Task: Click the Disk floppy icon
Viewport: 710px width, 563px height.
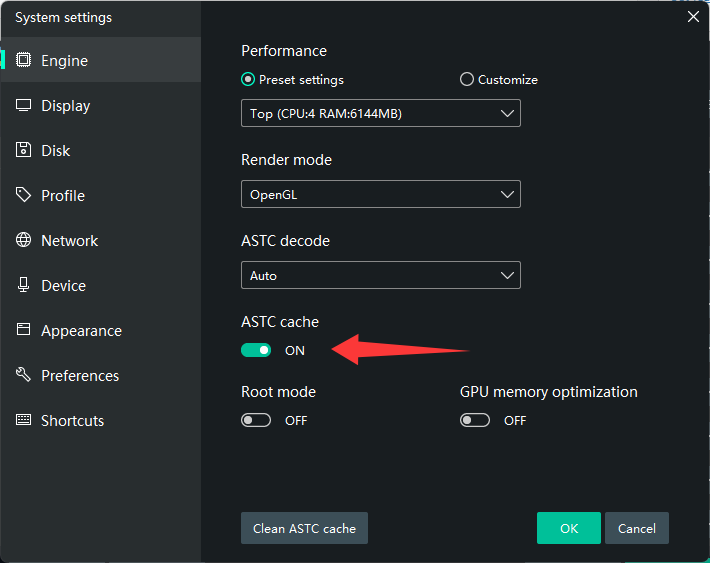Action: pos(24,150)
